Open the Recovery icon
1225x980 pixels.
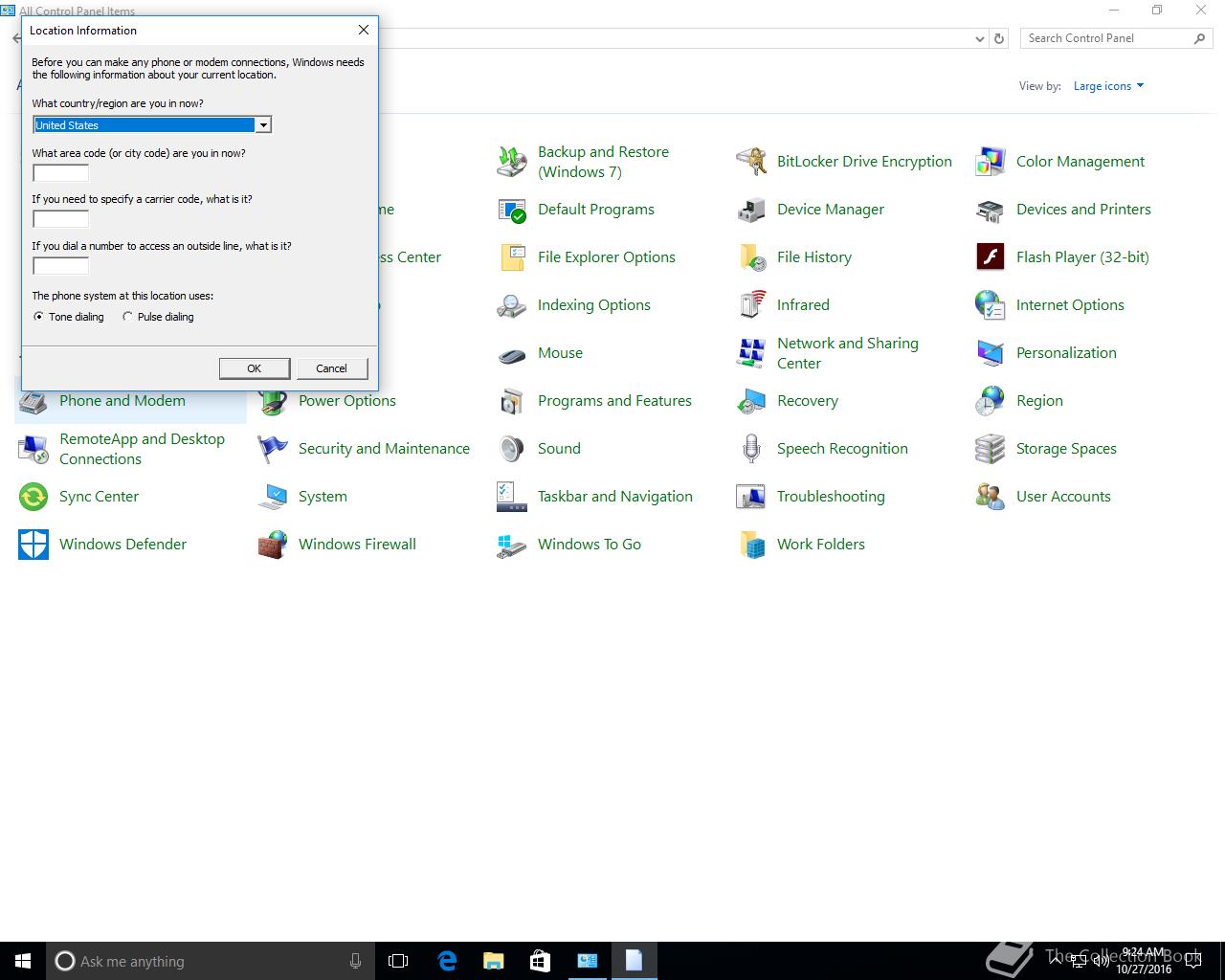(x=751, y=401)
